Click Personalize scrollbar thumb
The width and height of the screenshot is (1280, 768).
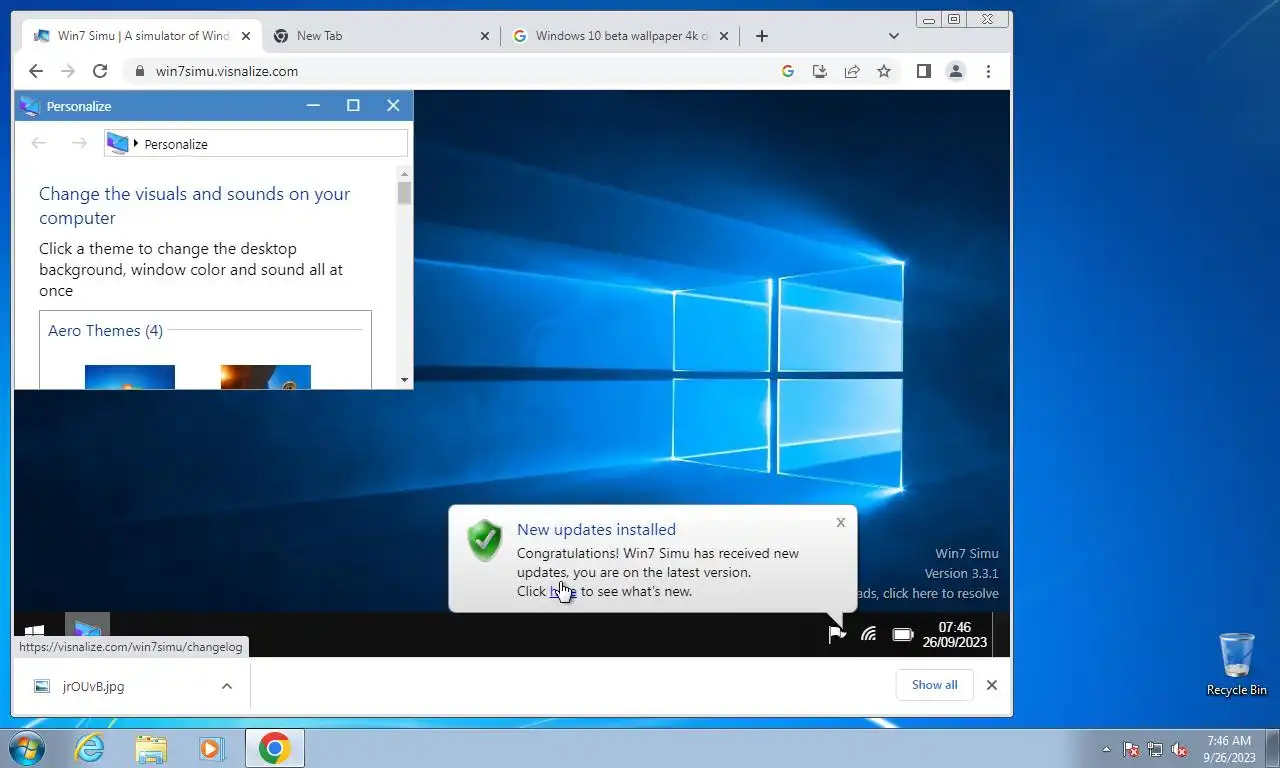pos(404,192)
